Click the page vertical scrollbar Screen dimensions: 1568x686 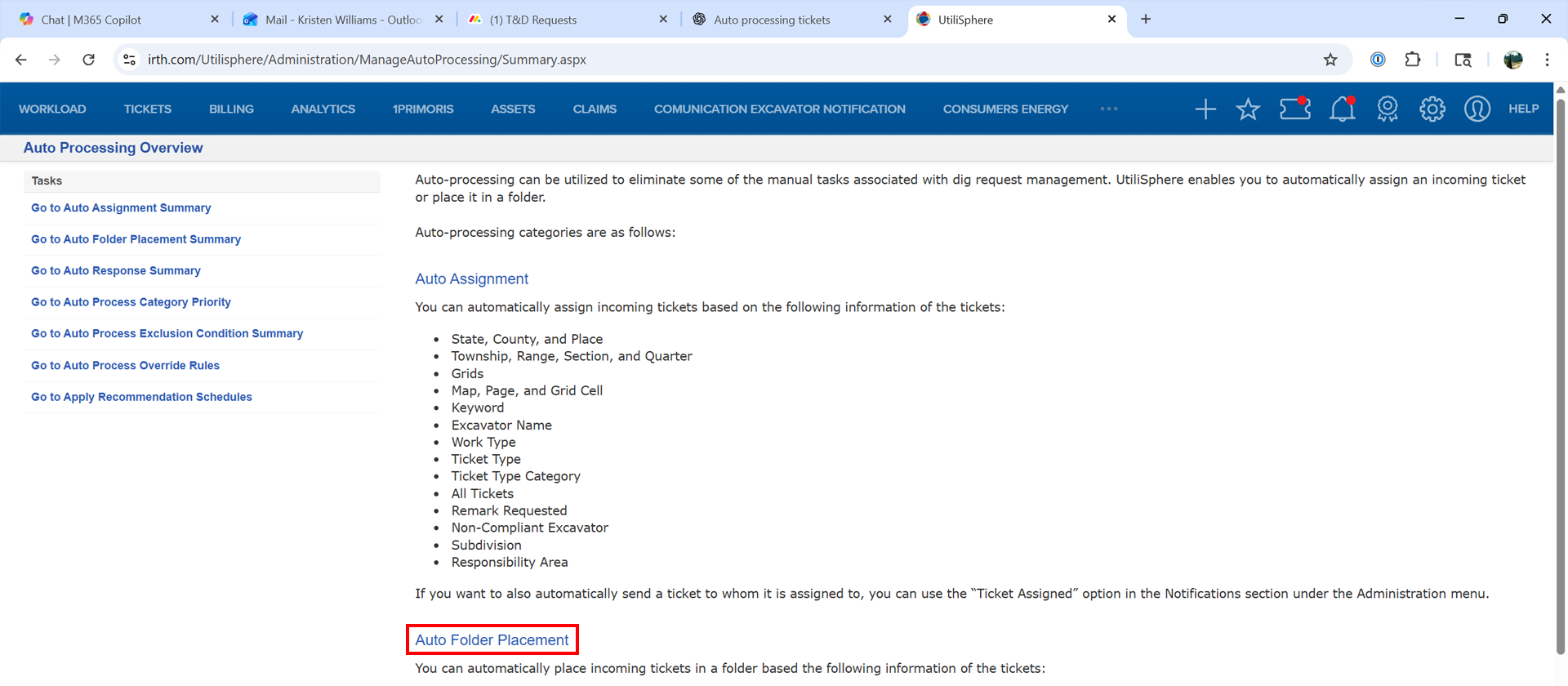tap(1561, 376)
